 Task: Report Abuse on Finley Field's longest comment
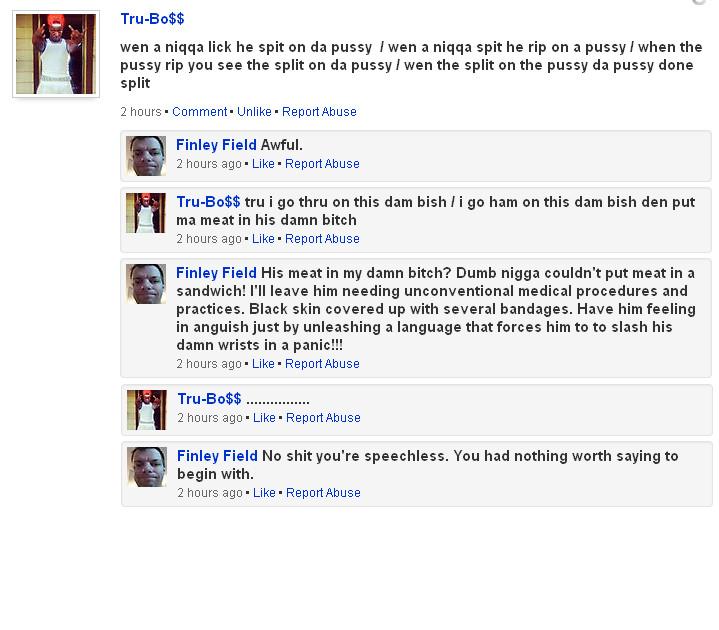[322, 364]
